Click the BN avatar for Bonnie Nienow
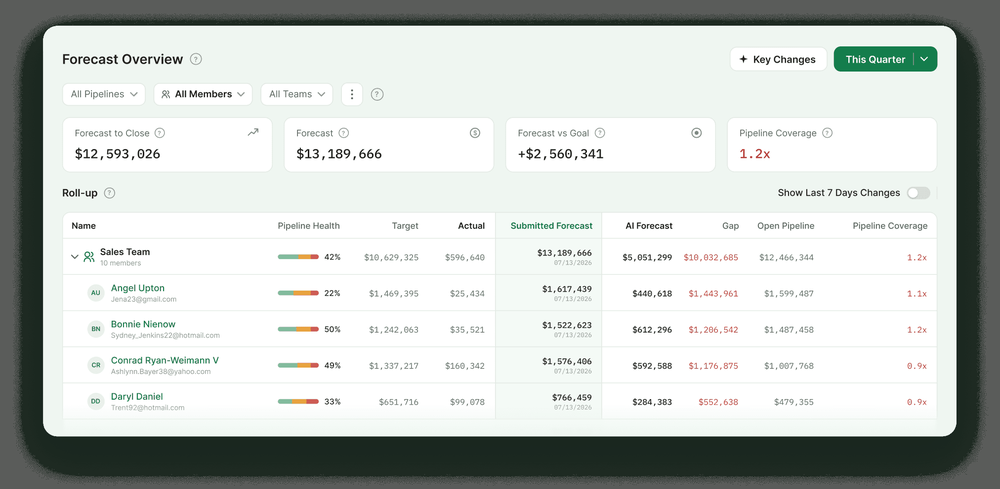Viewport: 1000px width, 489px height. coord(96,330)
